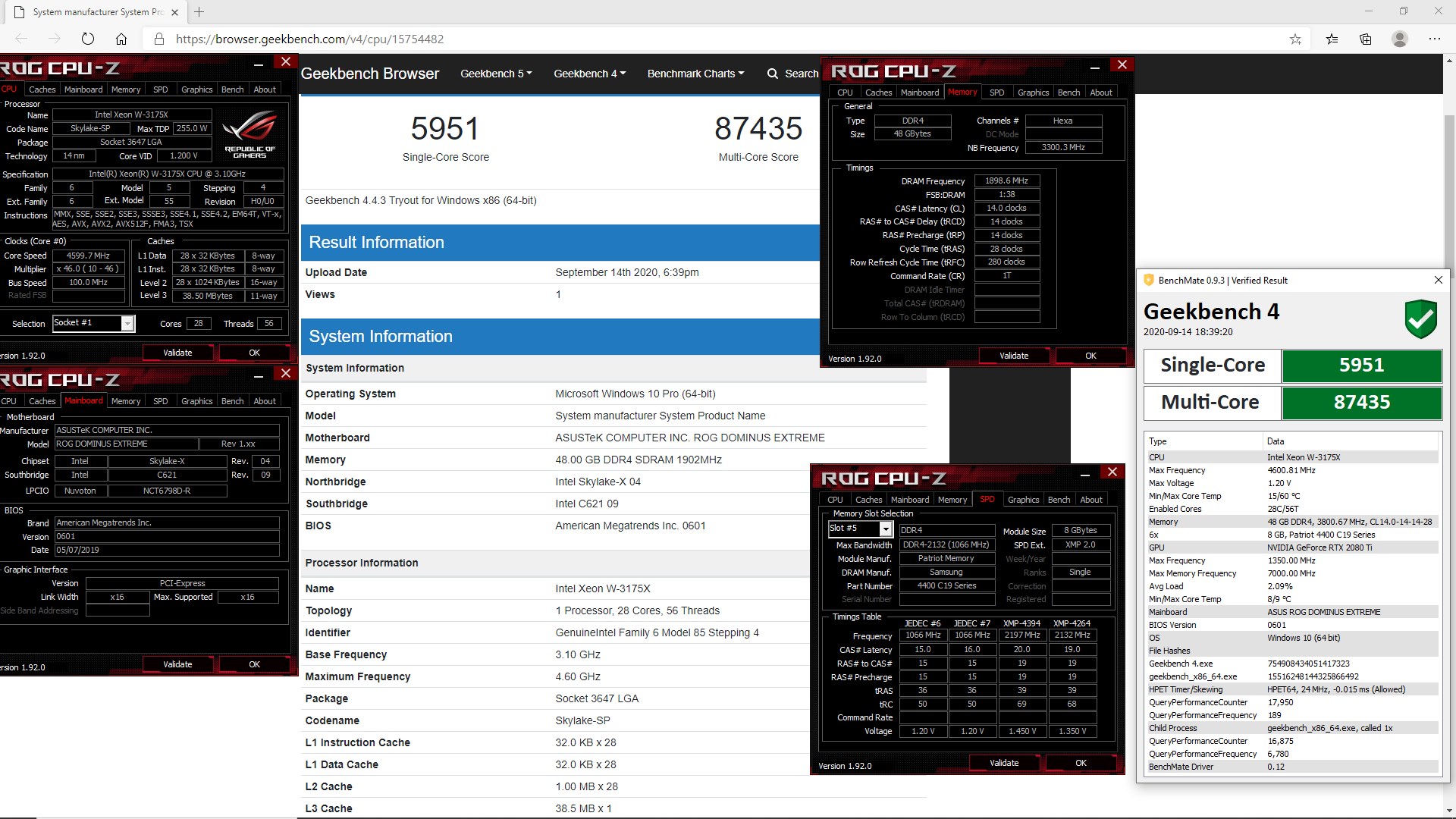Click the XMP-4394 timings column header
Image resolution: width=1456 pixels, height=819 pixels.
tap(1021, 623)
